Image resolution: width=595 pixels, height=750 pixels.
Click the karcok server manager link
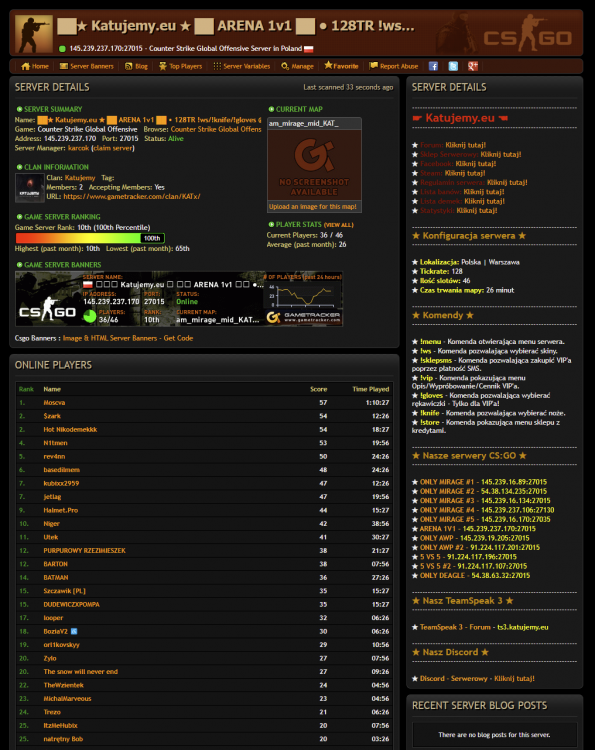tap(78, 148)
